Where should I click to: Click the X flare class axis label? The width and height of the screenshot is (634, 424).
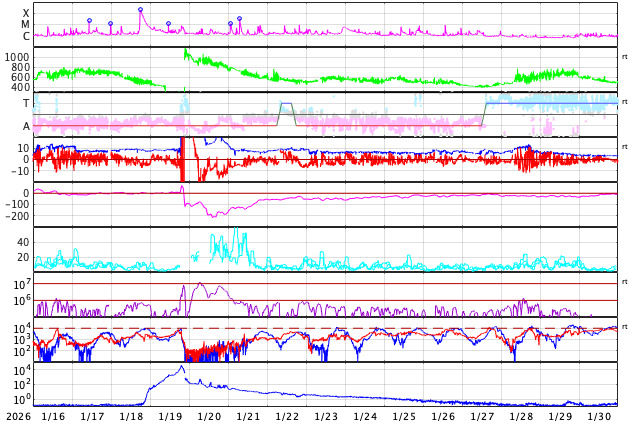(x=26, y=13)
